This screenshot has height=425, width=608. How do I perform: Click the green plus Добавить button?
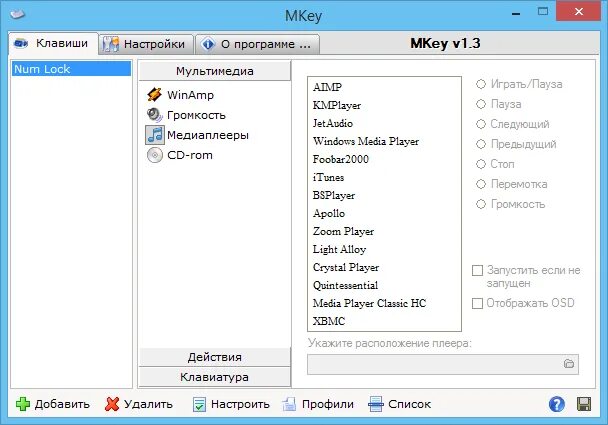[53, 404]
